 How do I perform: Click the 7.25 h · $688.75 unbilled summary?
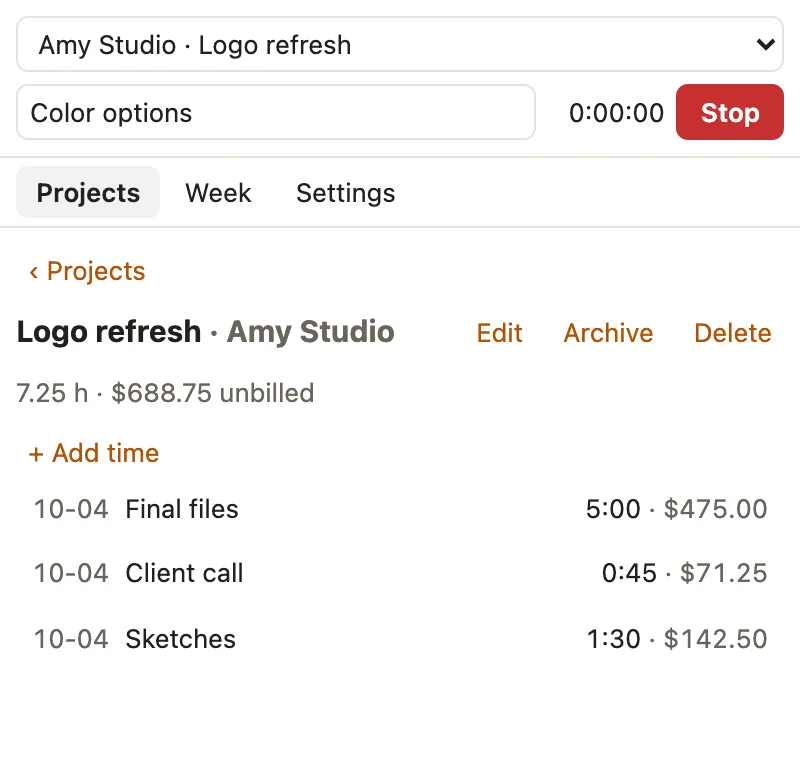[165, 393]
